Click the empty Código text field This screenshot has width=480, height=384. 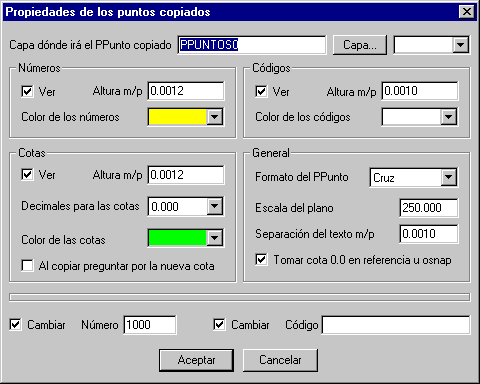pos(396,325)
